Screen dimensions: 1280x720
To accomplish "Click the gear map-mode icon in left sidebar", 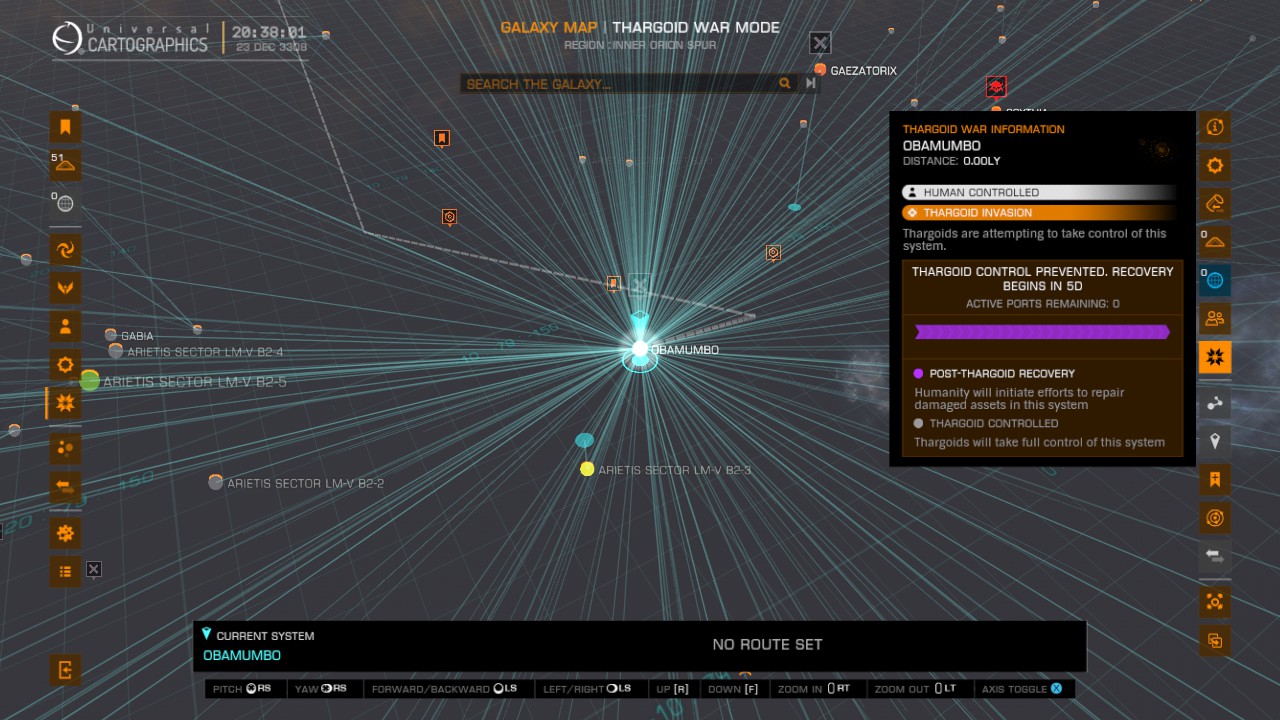I will coord(65,365).
